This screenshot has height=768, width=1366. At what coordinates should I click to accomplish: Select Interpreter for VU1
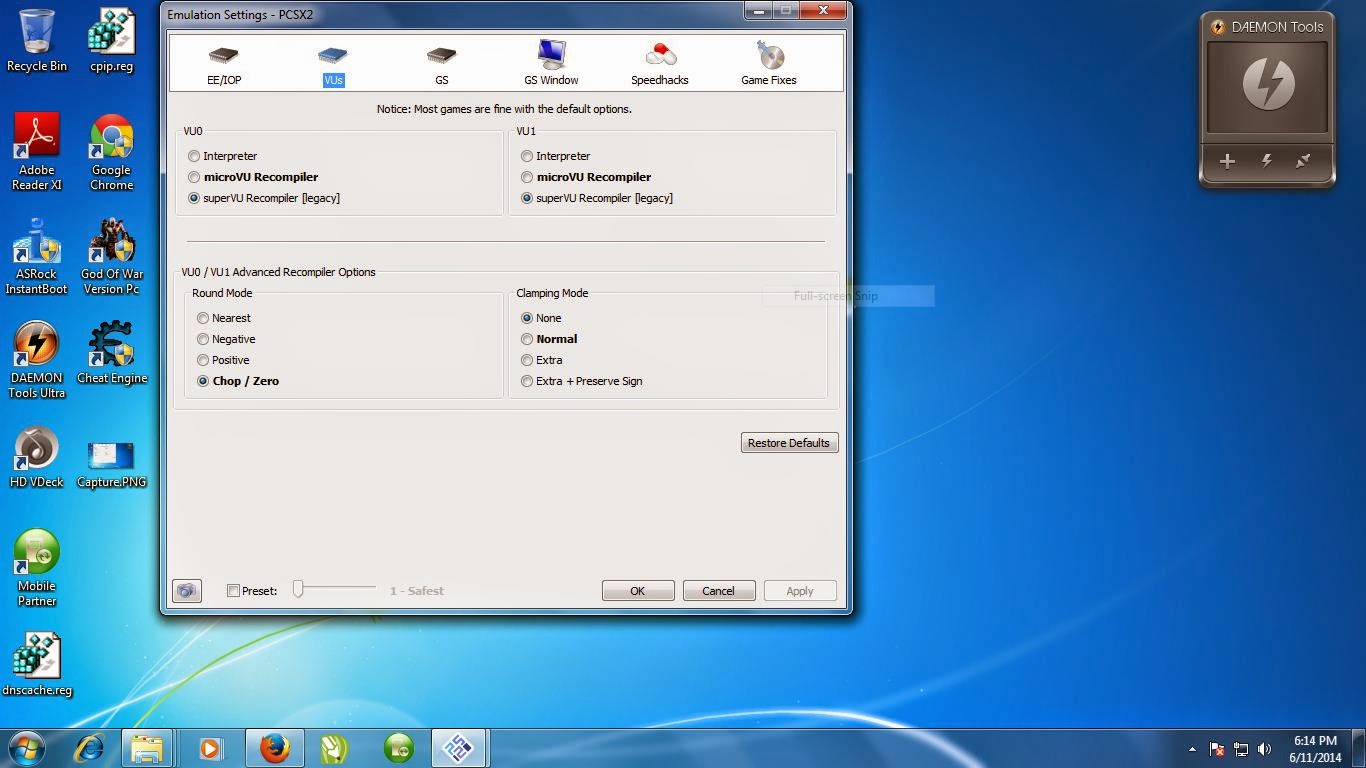tap(555, 156)
